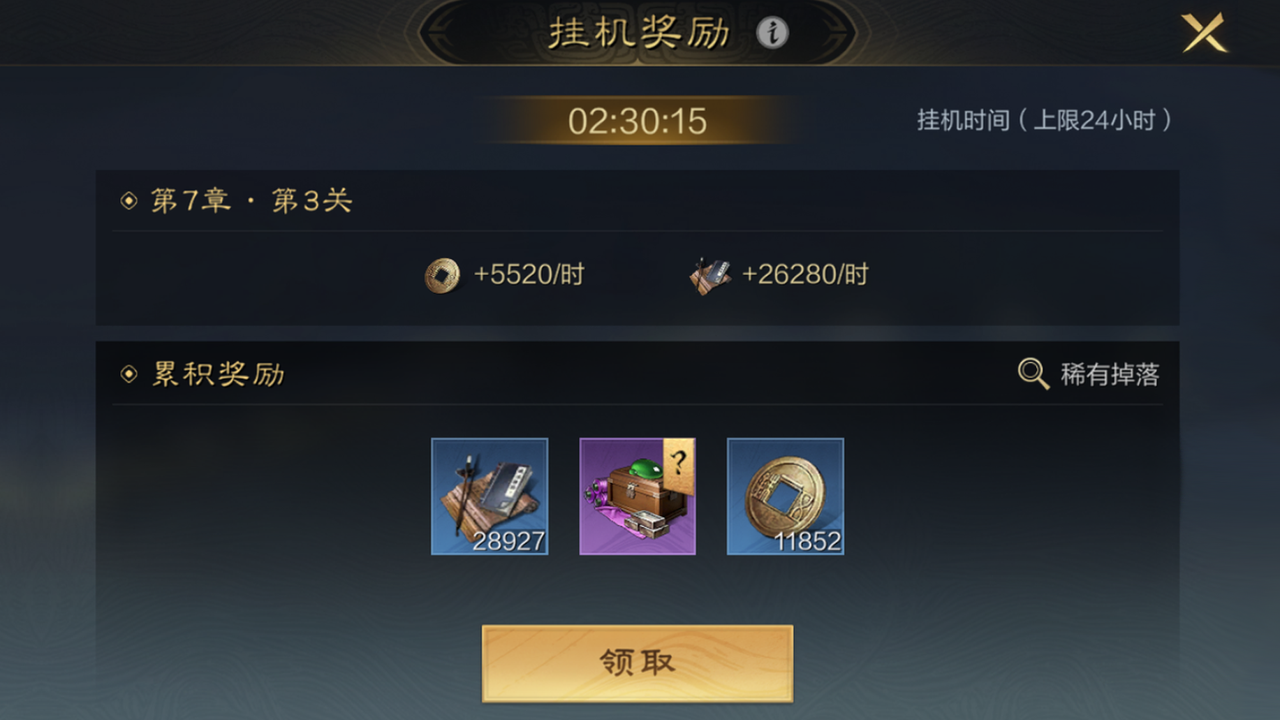Image resolution: width=1280 pixels, height=720 pixels.
Task: Tap the diamond bullet next to 累积奖励
Action: coord(129,375)
